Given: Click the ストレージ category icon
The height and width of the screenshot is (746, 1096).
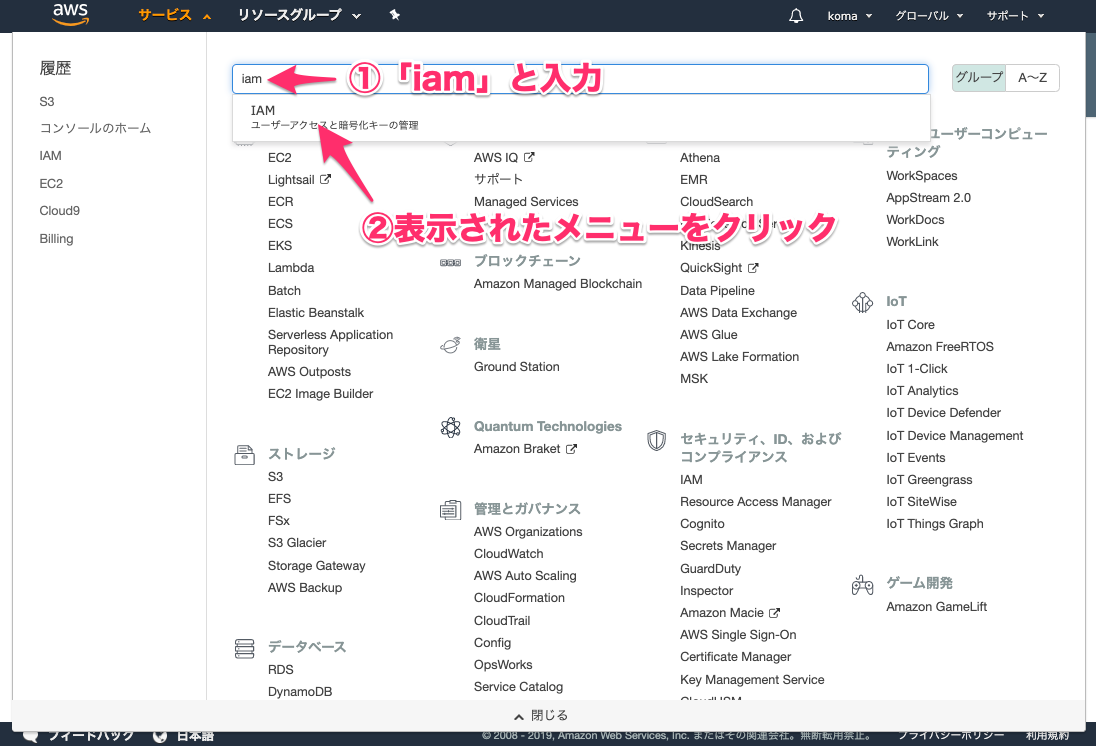Looking at the screenshot, I should pos(245,453).
